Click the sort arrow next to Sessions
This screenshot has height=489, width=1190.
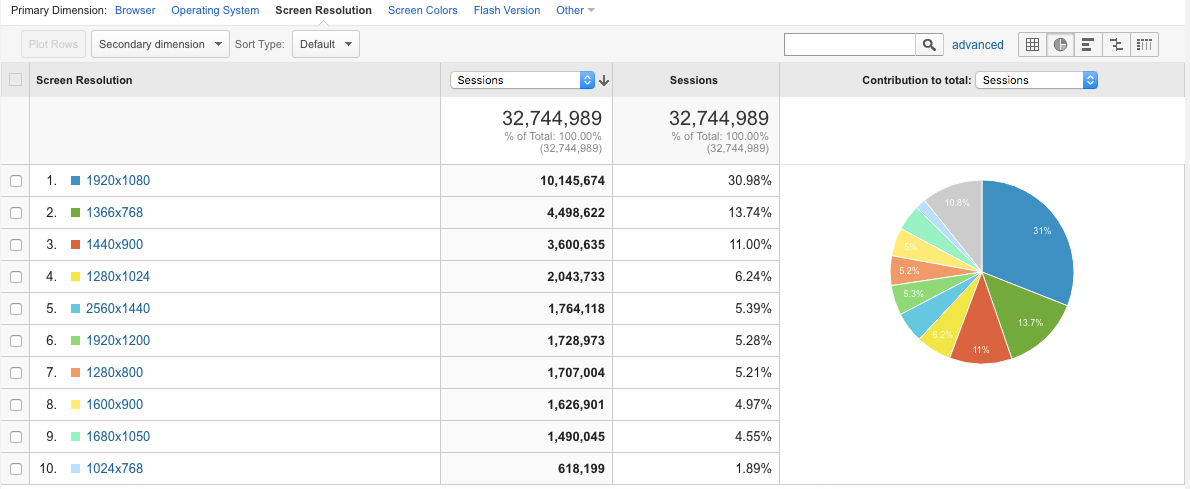point(604,80)
